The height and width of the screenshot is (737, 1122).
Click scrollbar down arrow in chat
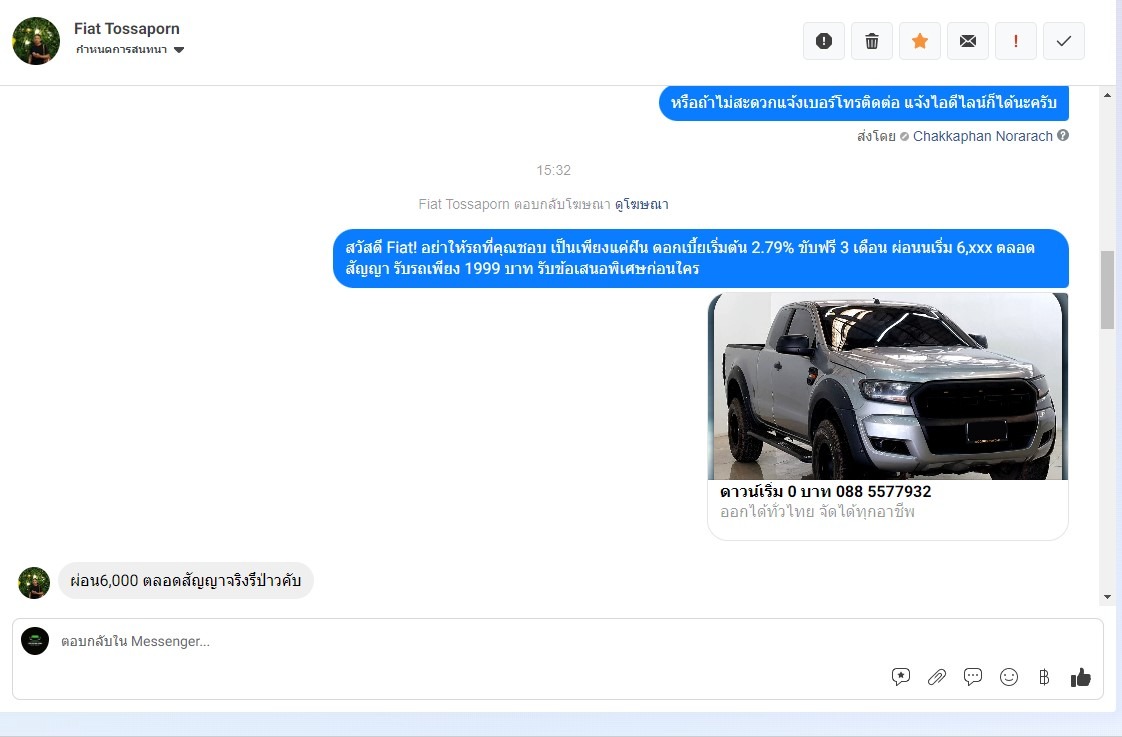pyautogui.click(x=1108, y=597)
